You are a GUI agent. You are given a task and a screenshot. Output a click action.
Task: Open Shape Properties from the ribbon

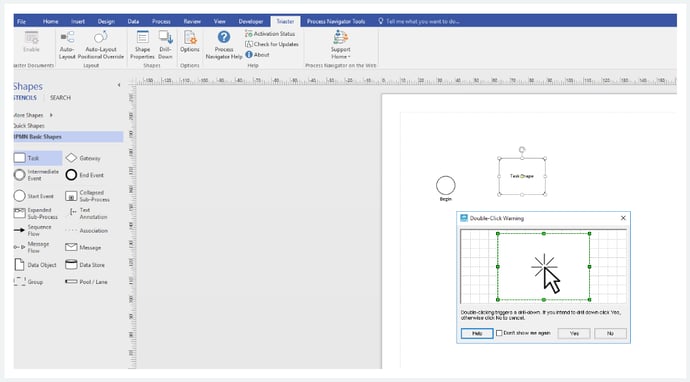tap(143, 44)
